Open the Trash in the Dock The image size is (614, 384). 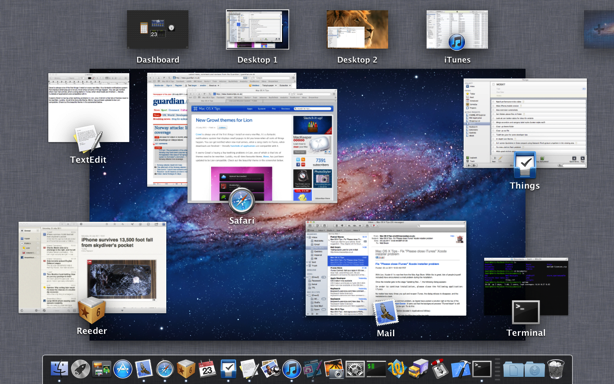(556, 369)
